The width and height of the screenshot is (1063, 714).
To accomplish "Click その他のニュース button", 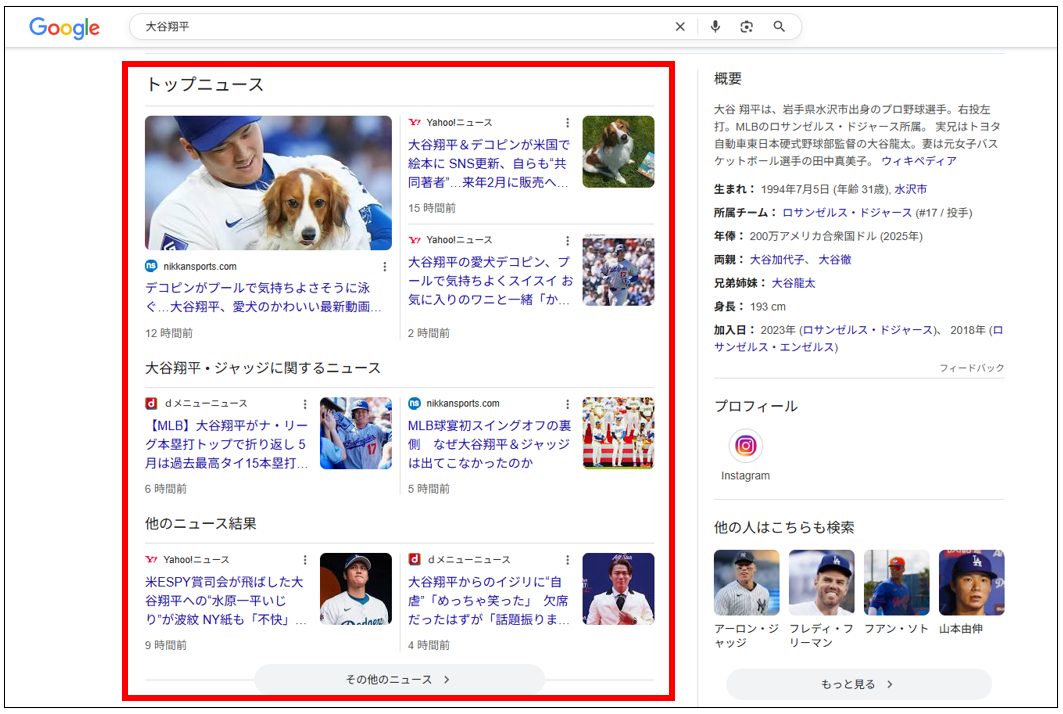I will point(399,679).
